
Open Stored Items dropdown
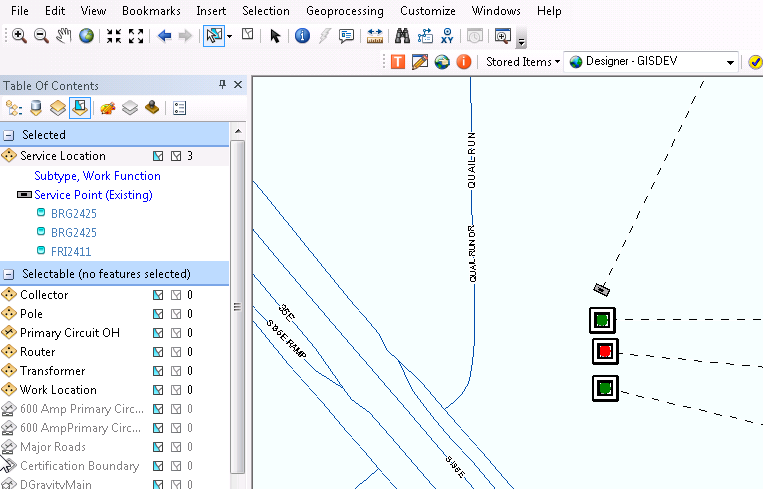pos(523,62)
